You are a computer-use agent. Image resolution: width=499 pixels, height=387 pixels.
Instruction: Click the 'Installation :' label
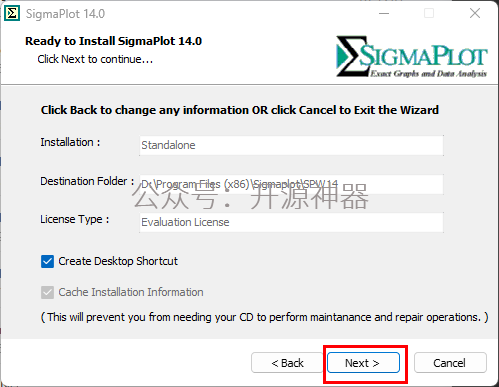click(x=70, y=142)
